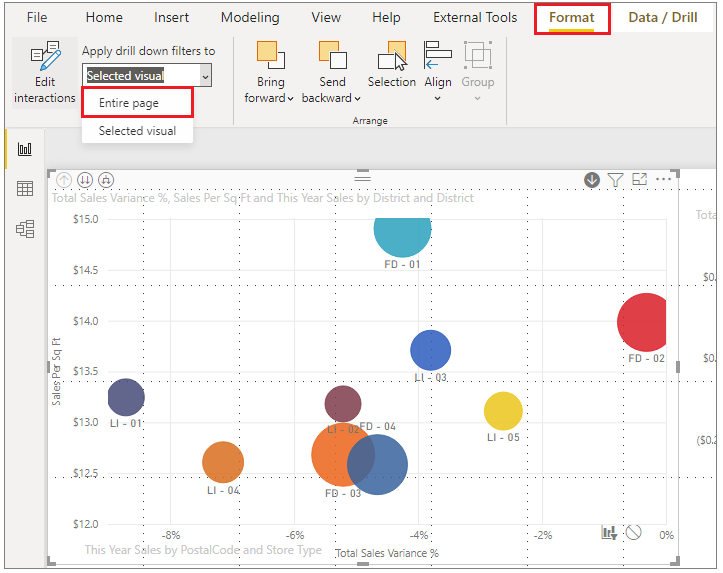Image resolution: width=723 pixels, height=573 pixels.
Task: Choose Entire page from dropdown list
Action: (x=137, y=103)
